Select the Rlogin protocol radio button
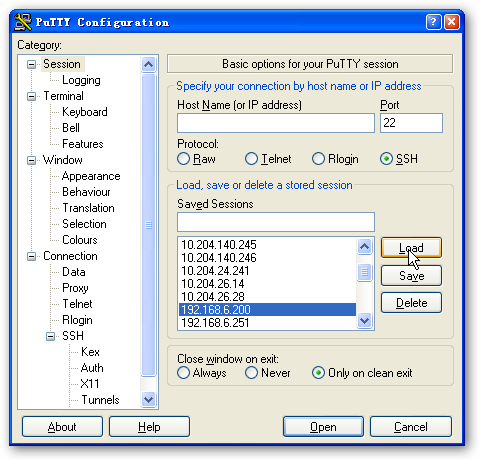This screenshot has width=479, height=460. (x=318, y=159)
